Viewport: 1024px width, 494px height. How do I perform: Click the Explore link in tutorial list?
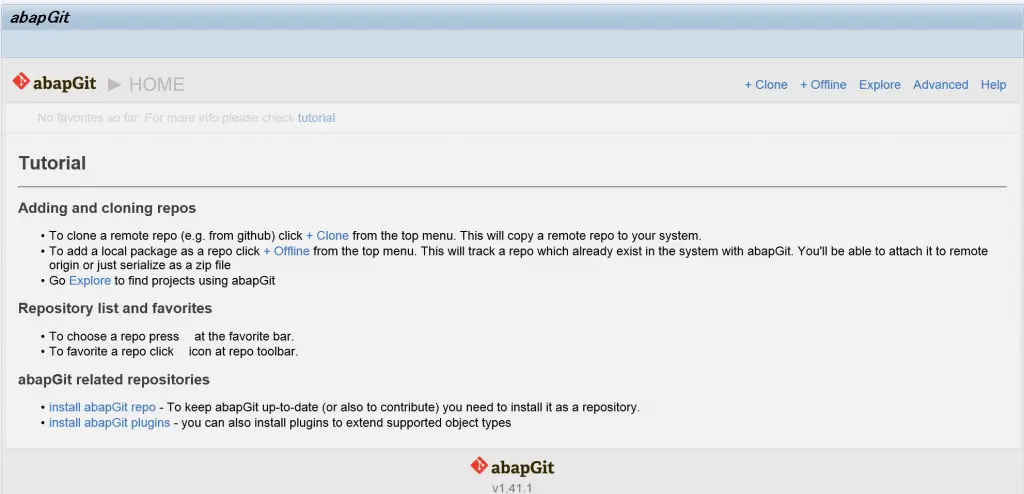(89, 281)
